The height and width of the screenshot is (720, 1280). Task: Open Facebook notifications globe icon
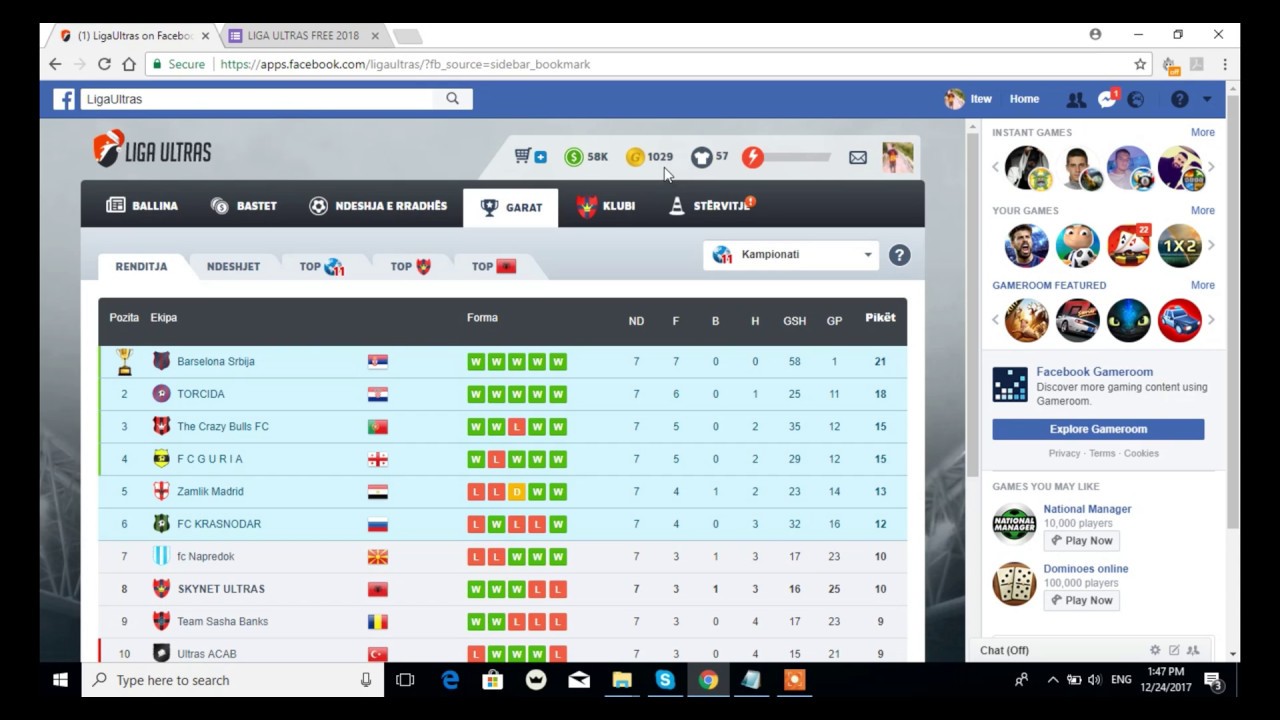1136,99
